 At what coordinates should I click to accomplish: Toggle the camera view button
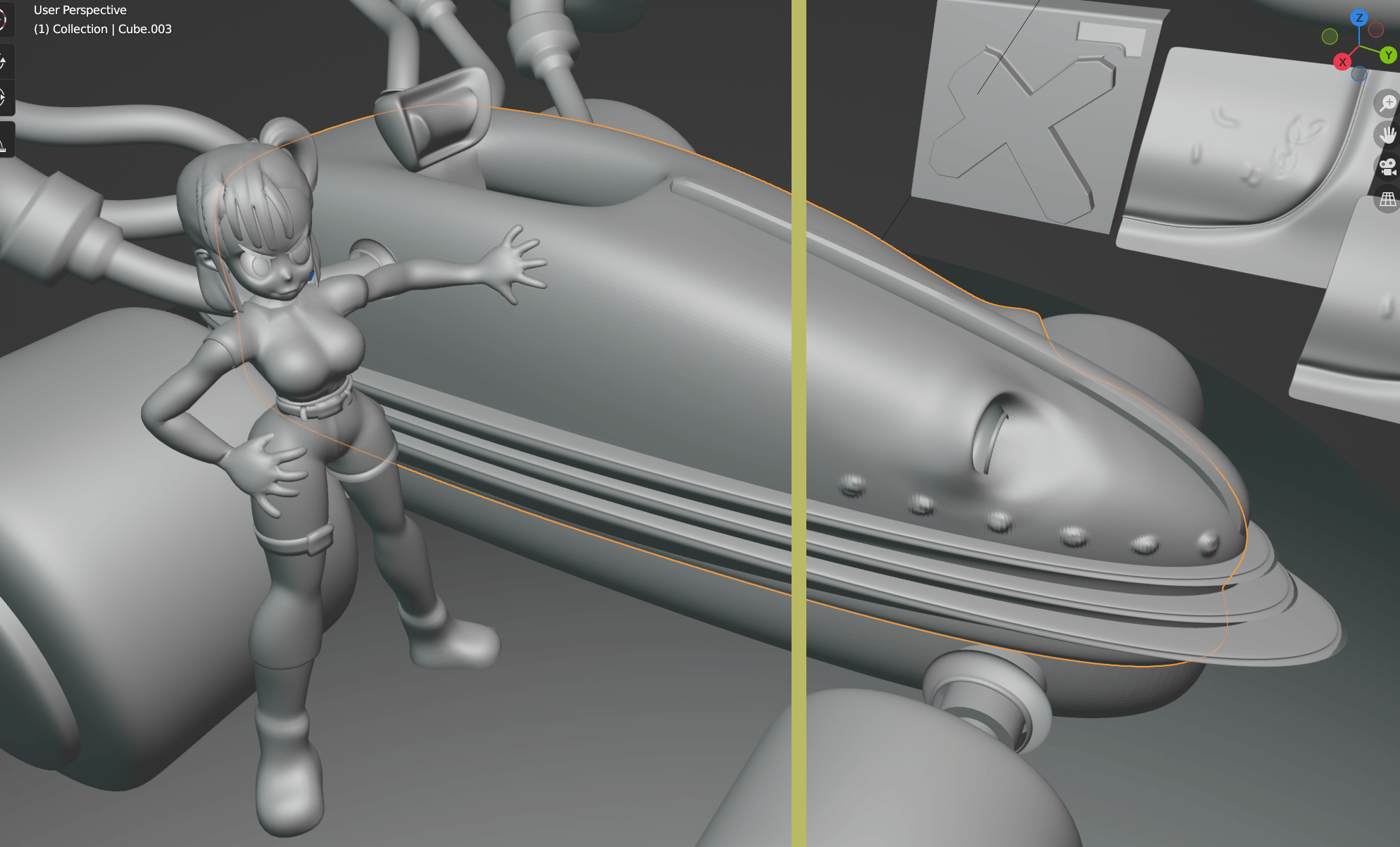(1387, 168)
